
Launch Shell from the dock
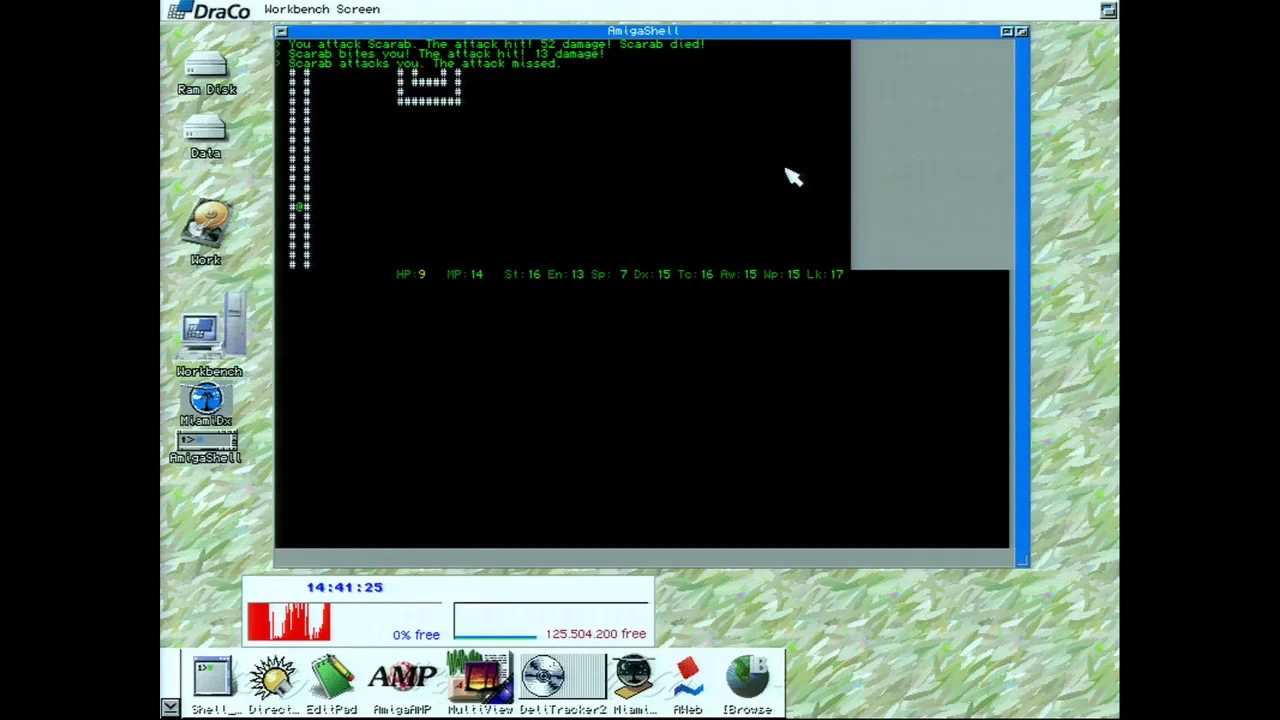click(213, 684)
